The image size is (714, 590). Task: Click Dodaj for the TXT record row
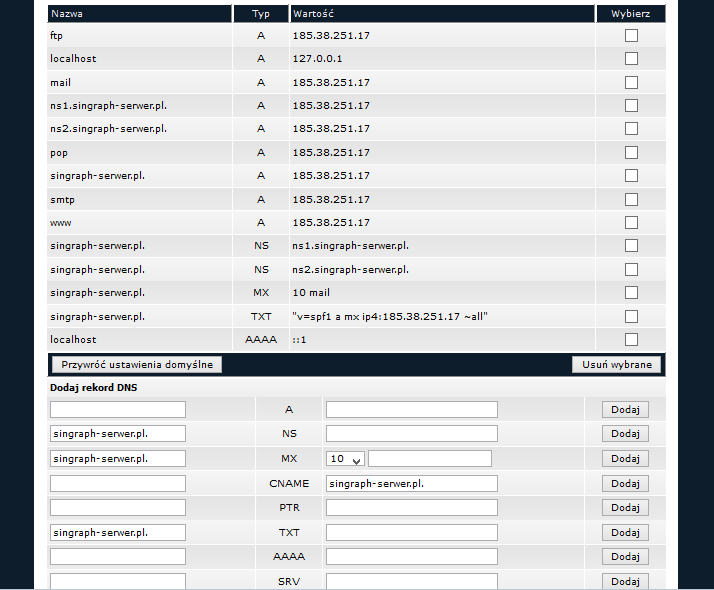pos(625,533)
